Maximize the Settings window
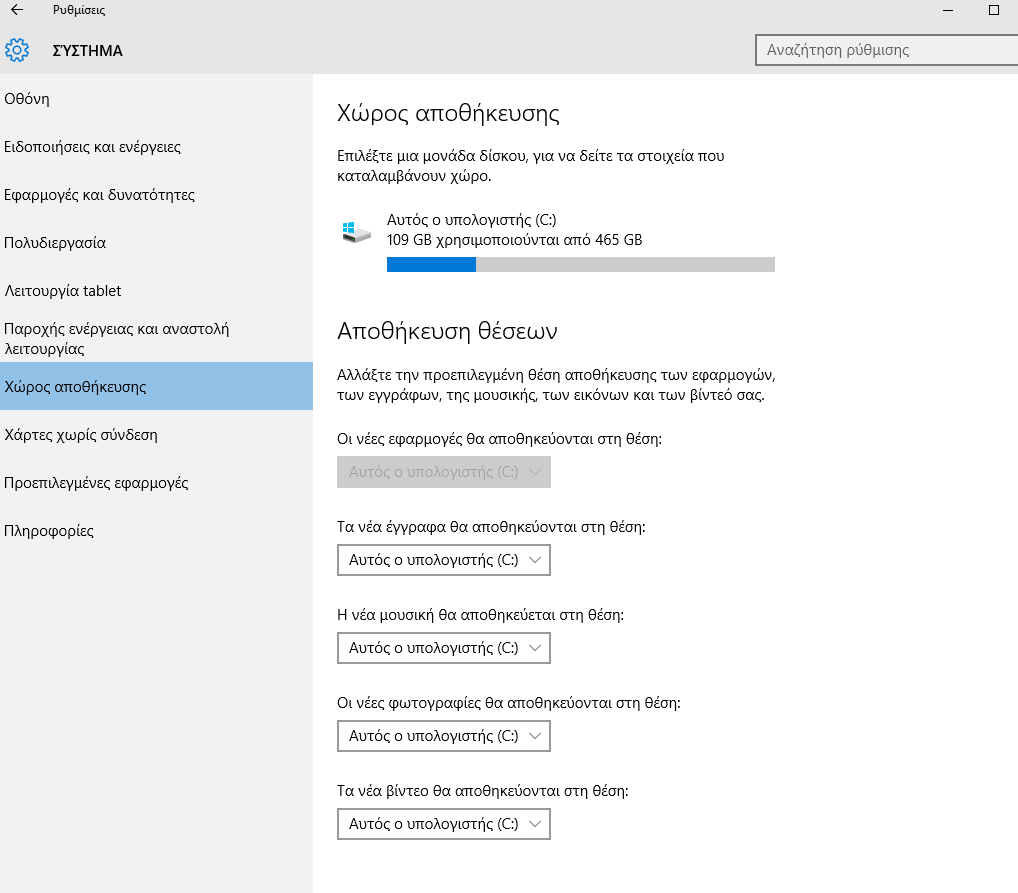Screen dimensions: 1018x893 (x=993, y=10)
